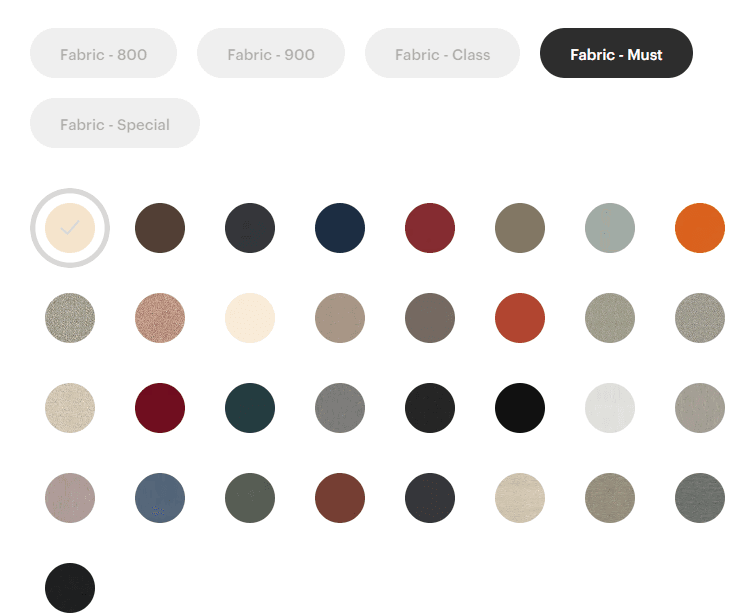The height and width of the screenshot is (616, 736).
Task: Pick the pale blue-gray swatch
Action: [x=610, y=228]
